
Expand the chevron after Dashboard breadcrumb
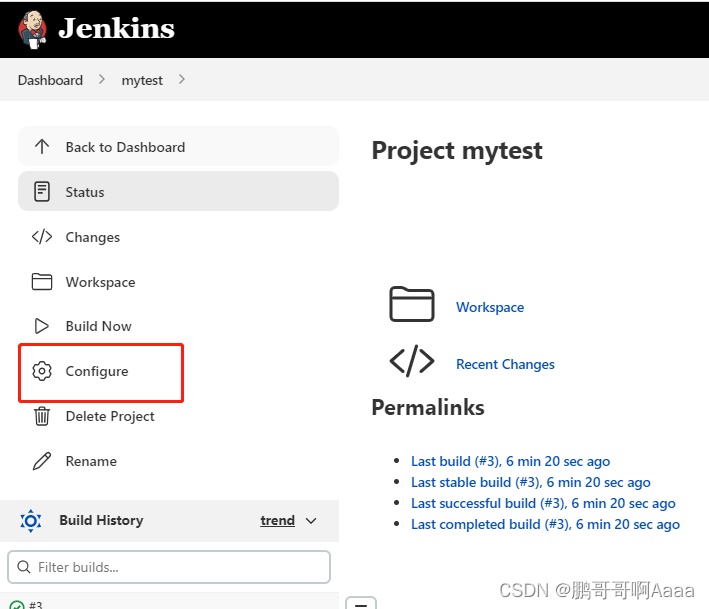click(102, 80)
